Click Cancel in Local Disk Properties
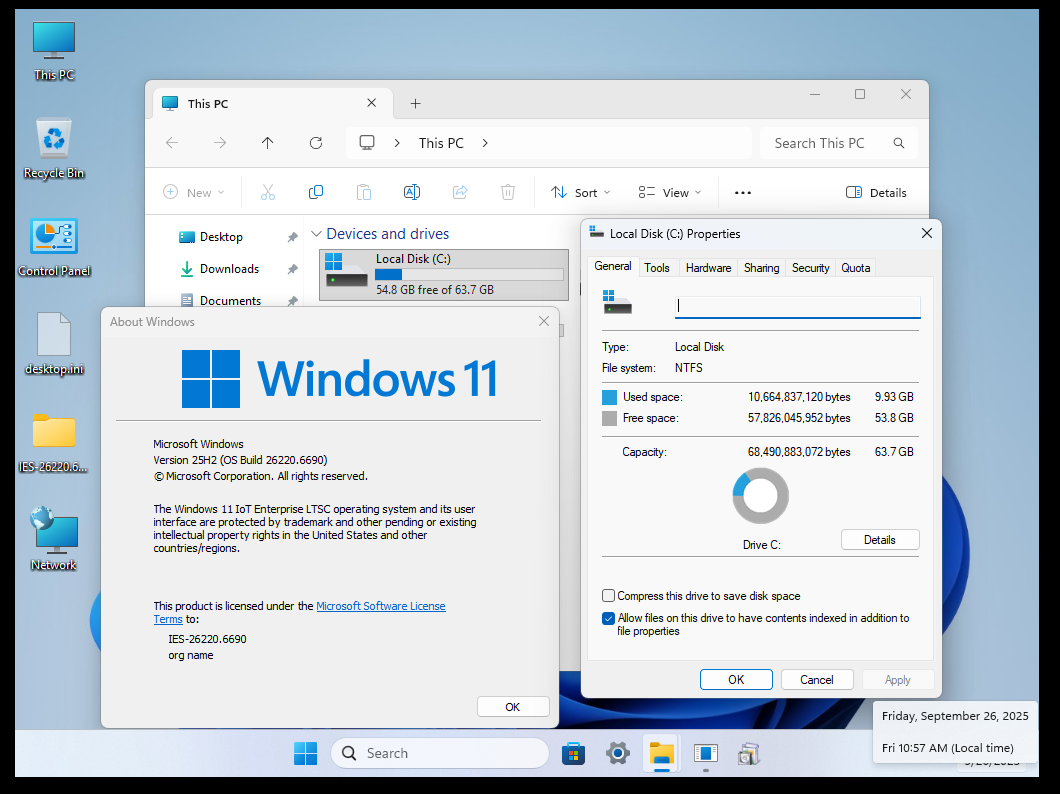This screenshot has height=794, width=1060. [x=817, y=679]
